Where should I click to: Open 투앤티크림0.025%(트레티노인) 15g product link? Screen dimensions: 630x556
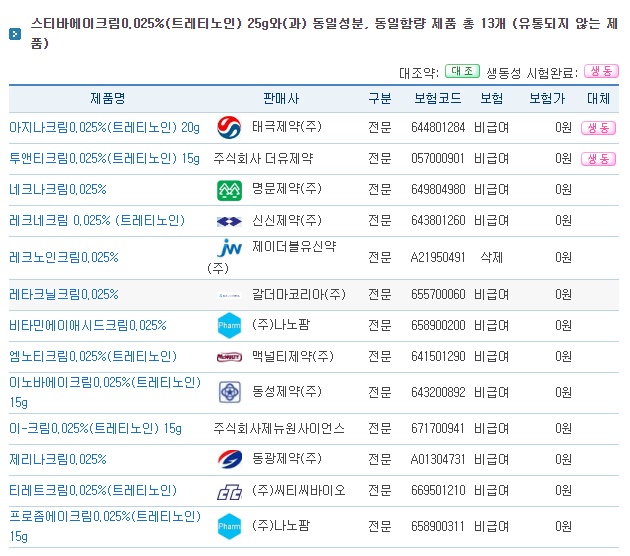pyautogui.click(x=104, y=158)
